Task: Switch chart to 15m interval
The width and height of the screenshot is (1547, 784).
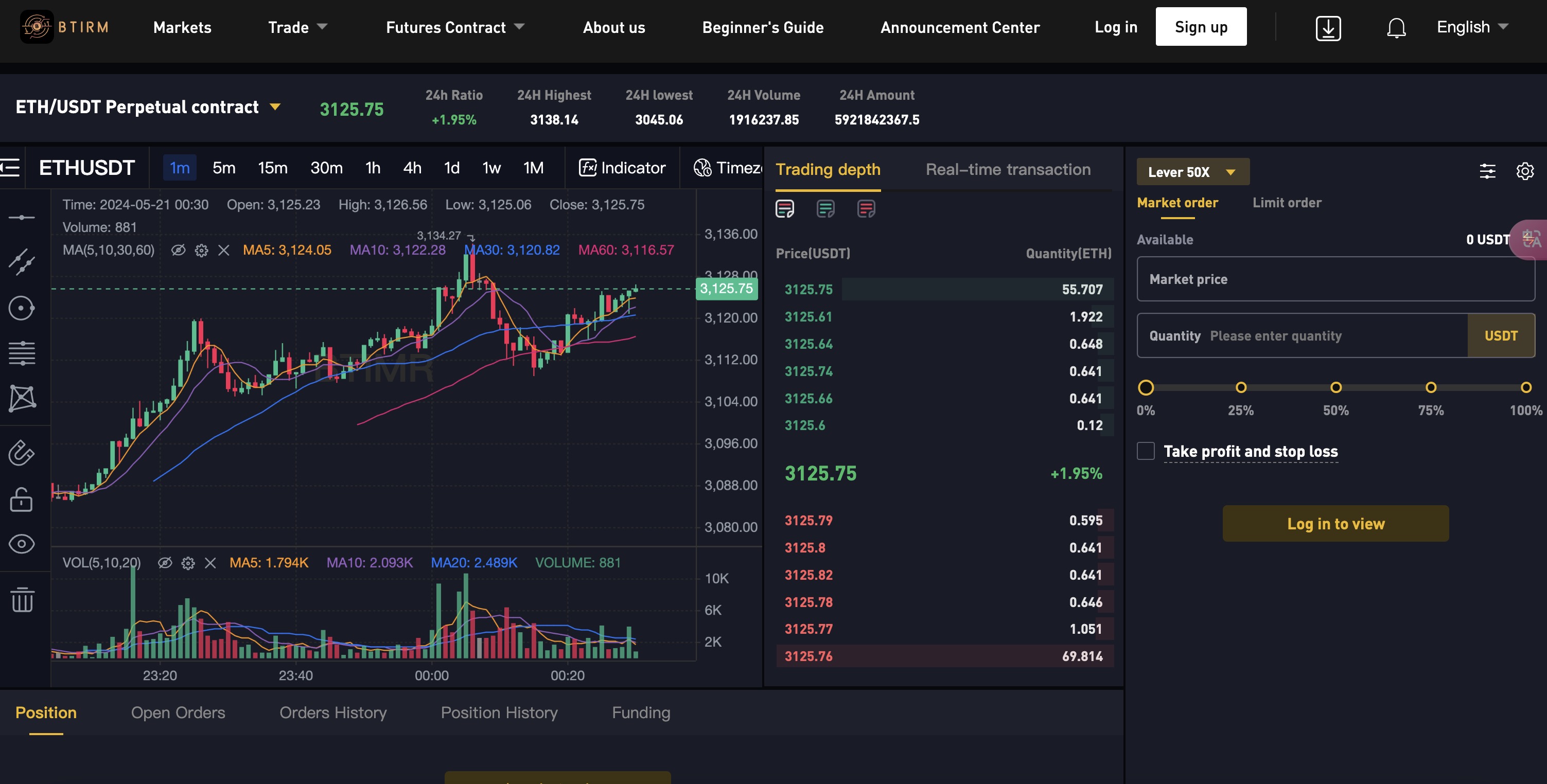Action: (x=273, y=168)
